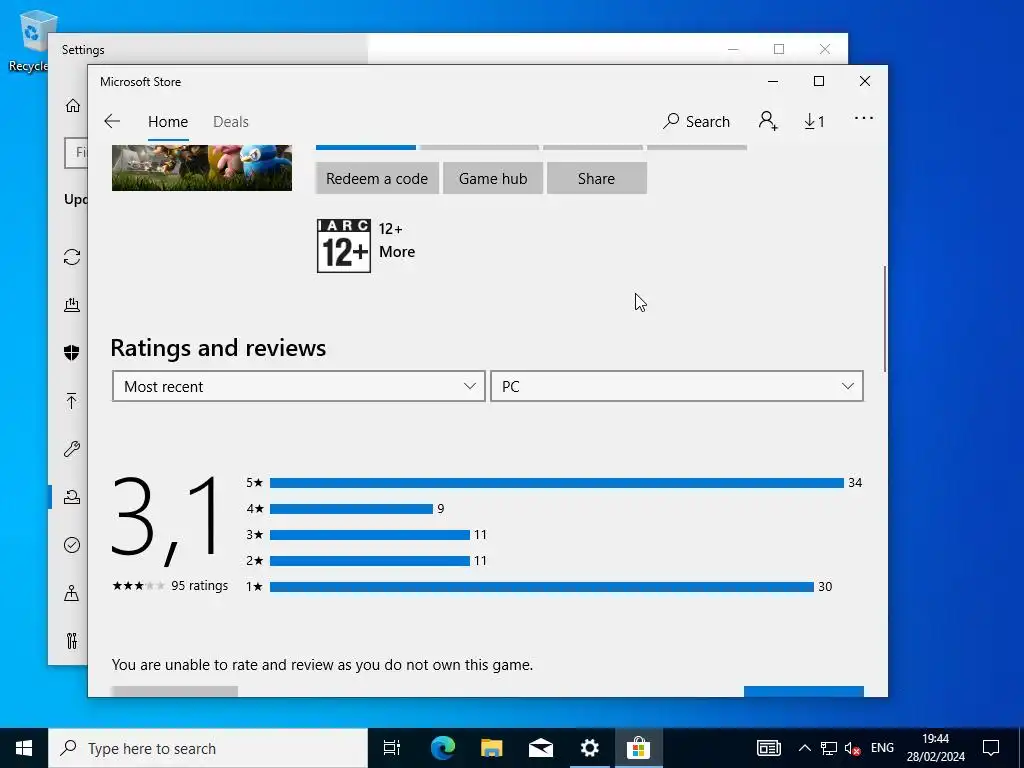
Task: Click the Settings window home icon
Action: point(72,105)
